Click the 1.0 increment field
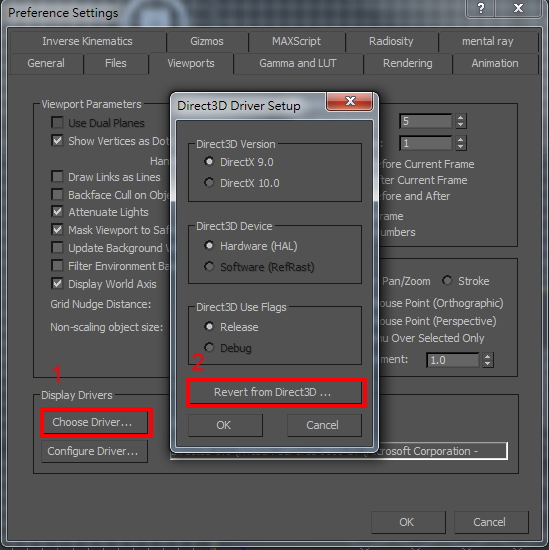Viewport: 549px width, 550px height. click(x=453, y=360)
